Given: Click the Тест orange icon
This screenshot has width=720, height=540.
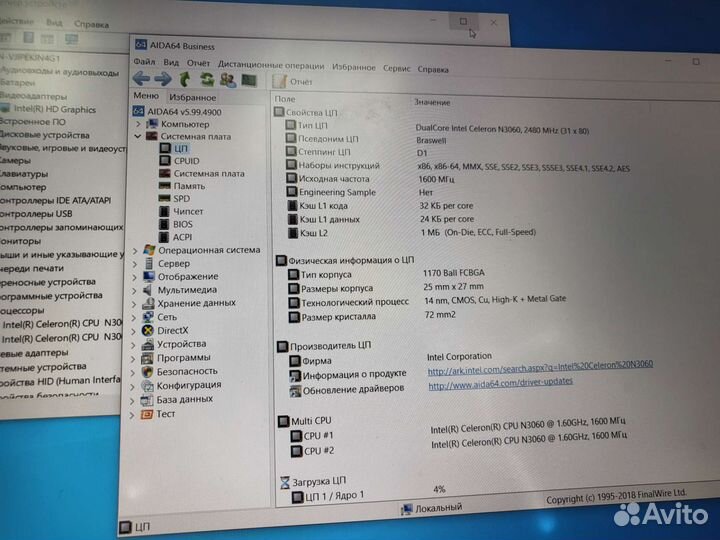Looking at the screenshot, I should click(x=146, y=414).
